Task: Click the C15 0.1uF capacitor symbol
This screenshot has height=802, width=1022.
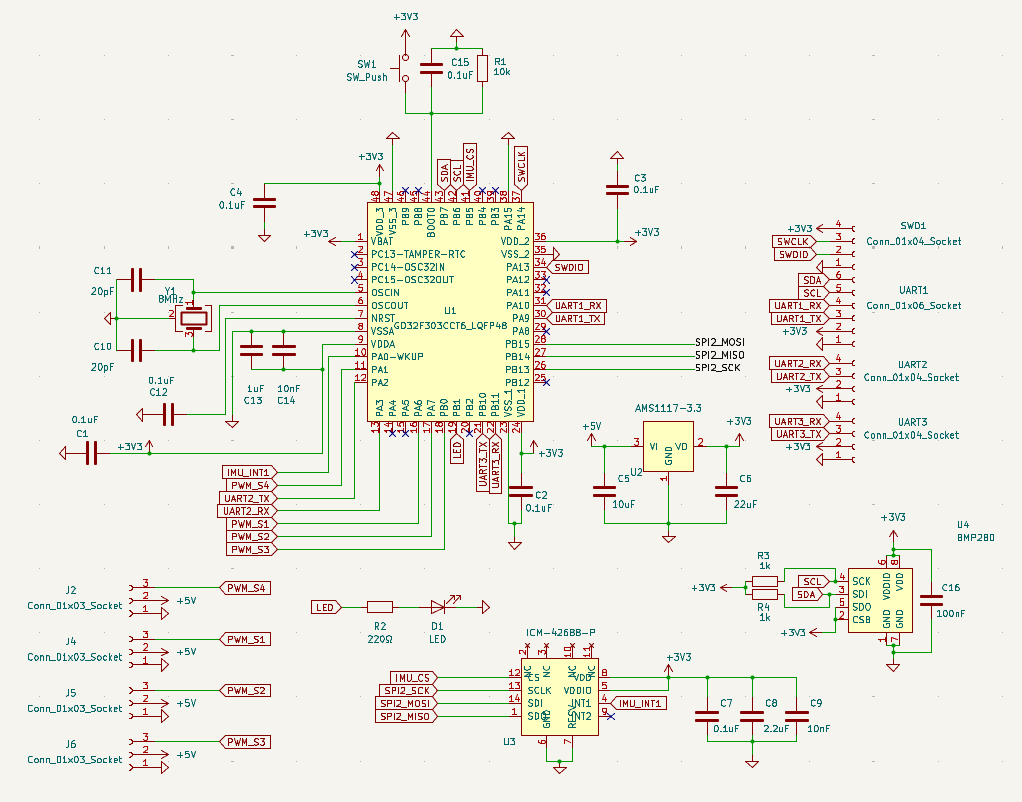Action: coord(431,68)
